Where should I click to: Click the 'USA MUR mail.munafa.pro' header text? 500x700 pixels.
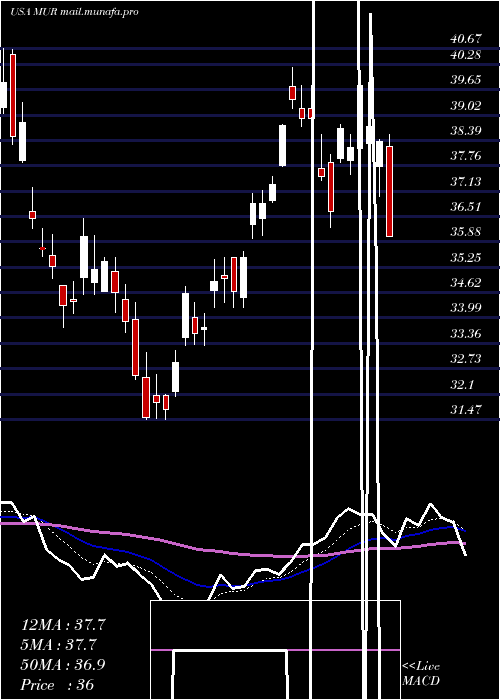(74, 12)
